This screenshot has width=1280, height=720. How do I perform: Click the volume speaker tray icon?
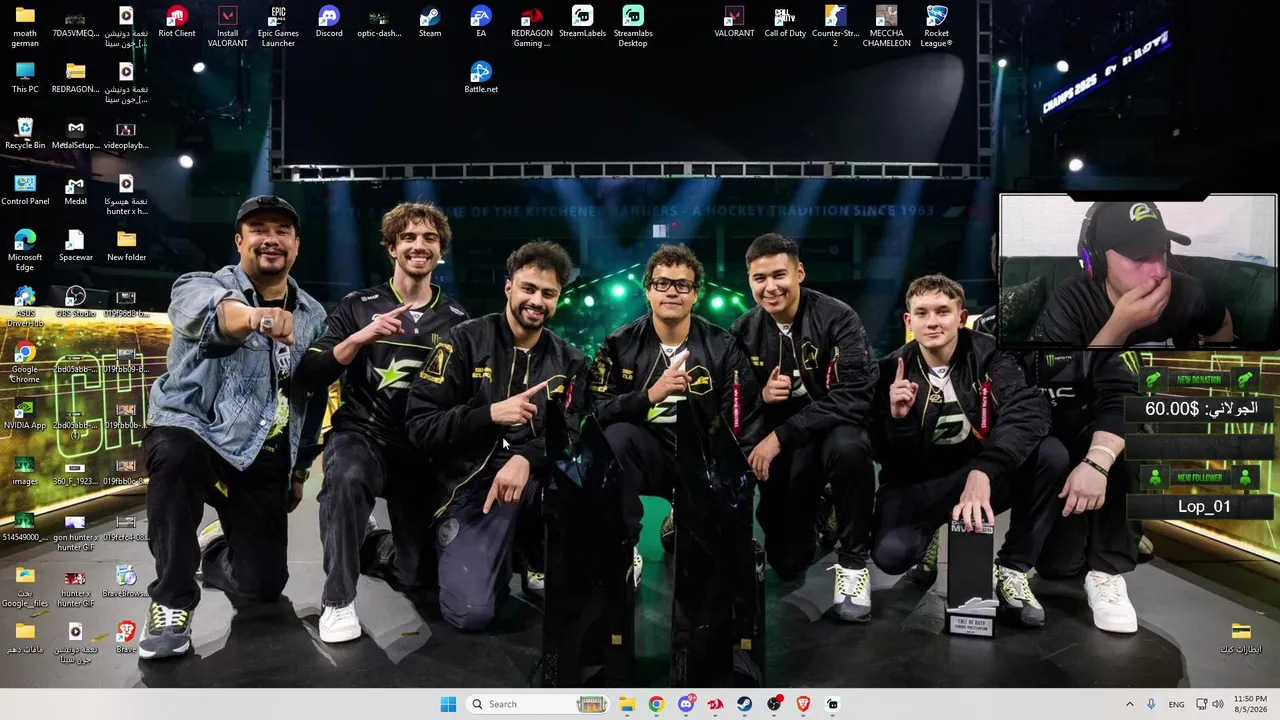pyautogui.click(x=1218, y=704)
